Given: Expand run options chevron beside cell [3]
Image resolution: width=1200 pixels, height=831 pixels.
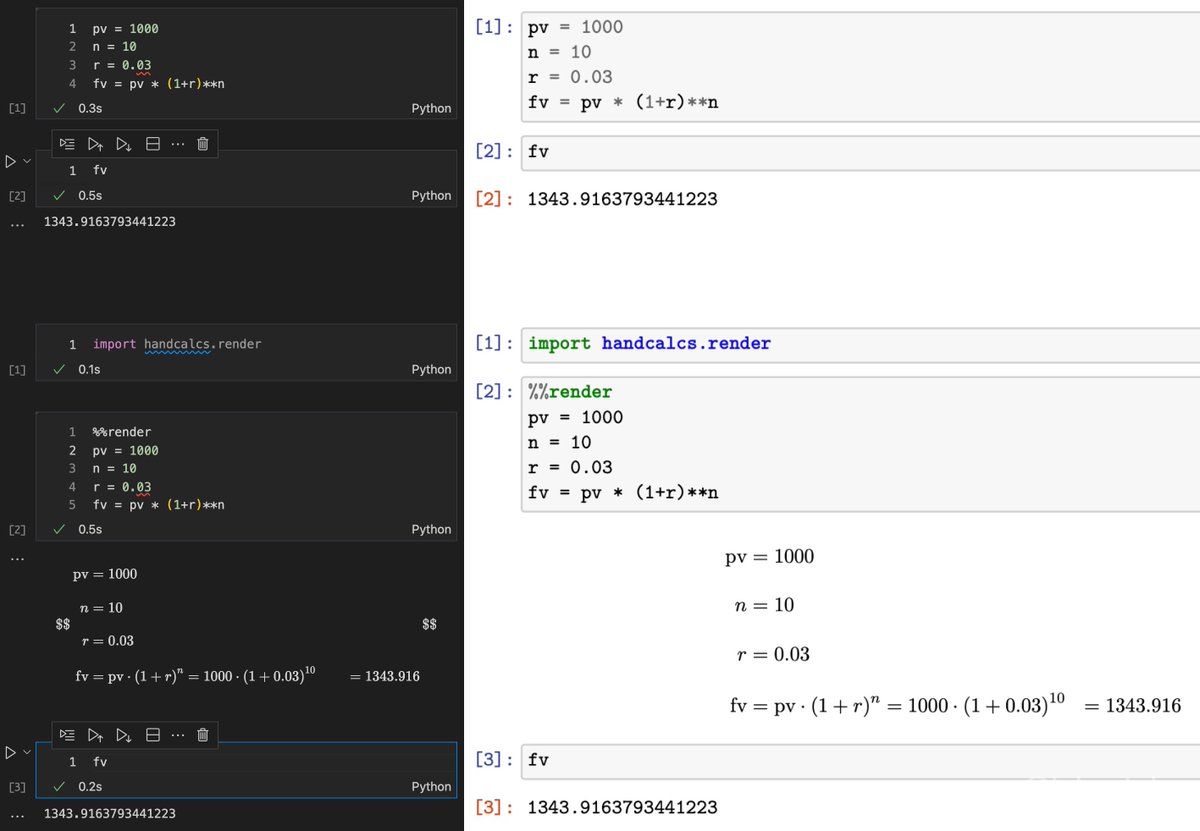Looking at the screenshot, I should tap(27, 752).
